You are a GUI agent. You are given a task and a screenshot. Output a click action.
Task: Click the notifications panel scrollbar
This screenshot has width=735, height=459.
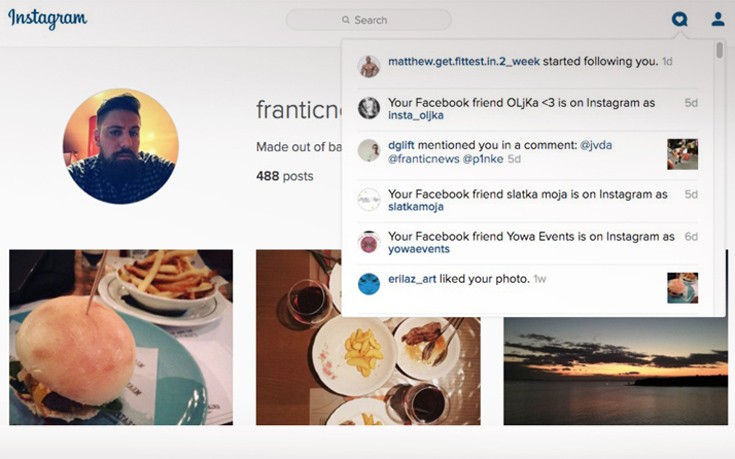720,50
